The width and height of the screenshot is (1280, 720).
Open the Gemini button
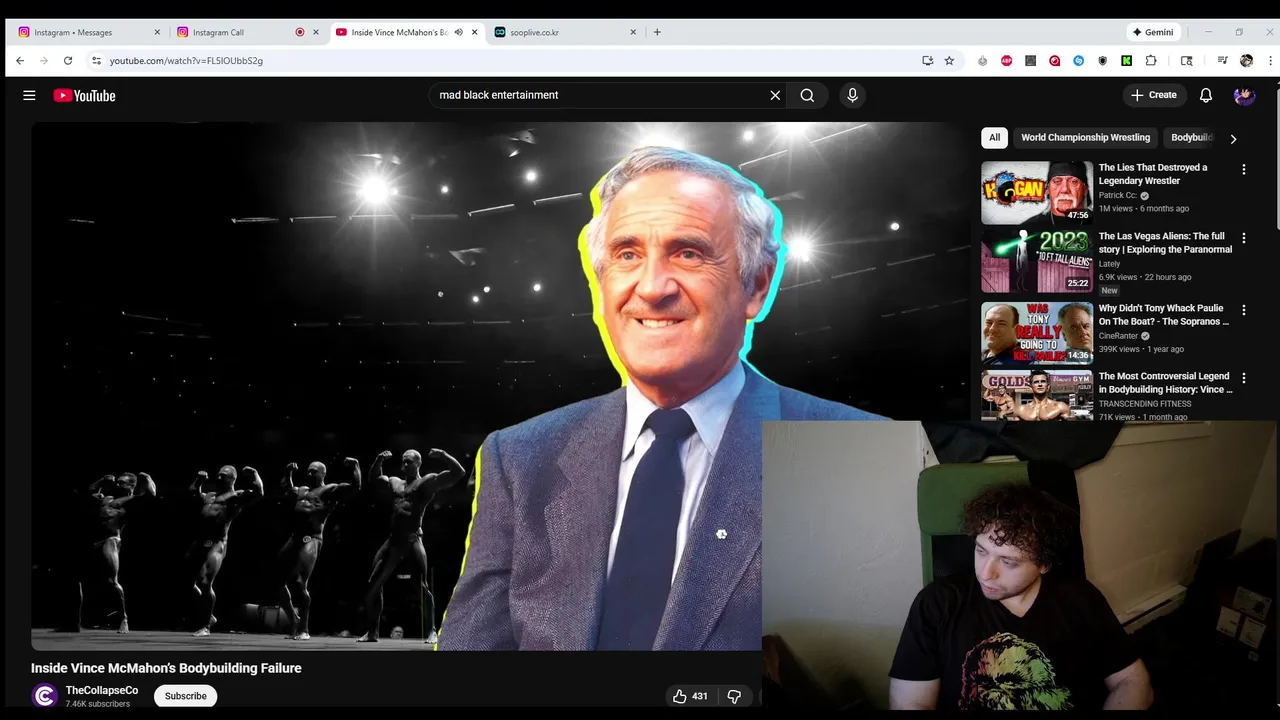tap(1153, 32)
